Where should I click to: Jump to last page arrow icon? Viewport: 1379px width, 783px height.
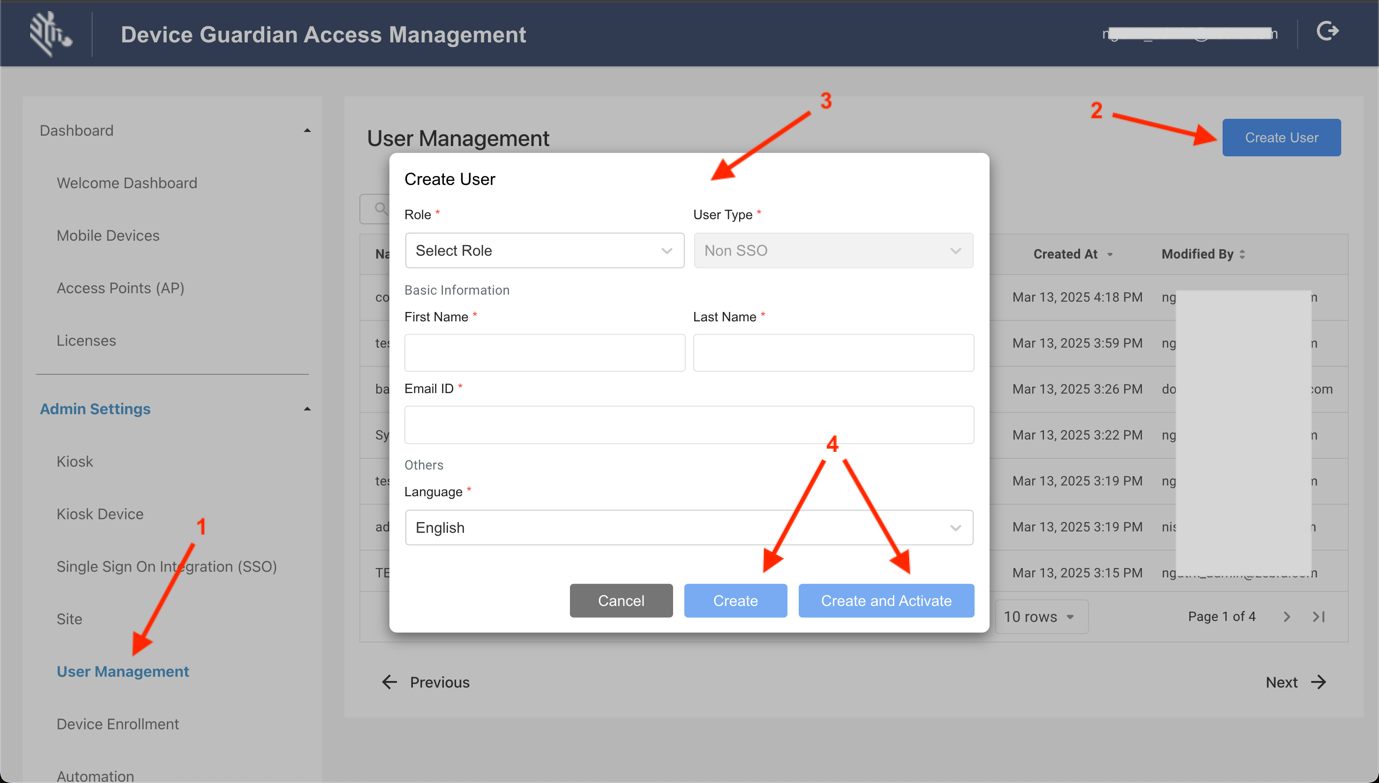[1319, 617]
